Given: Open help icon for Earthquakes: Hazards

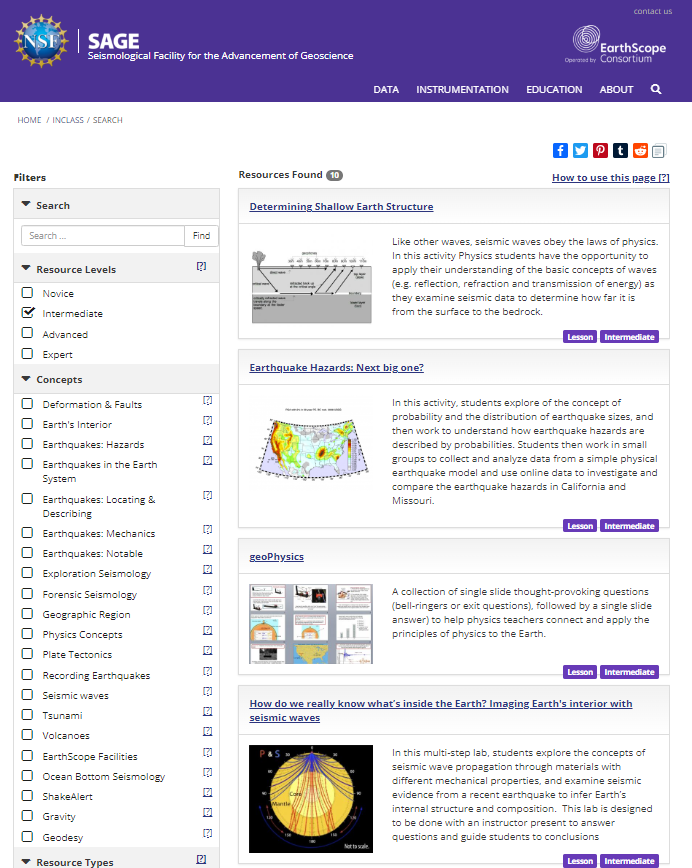Looking at the screenshot, I should [208, 440].
